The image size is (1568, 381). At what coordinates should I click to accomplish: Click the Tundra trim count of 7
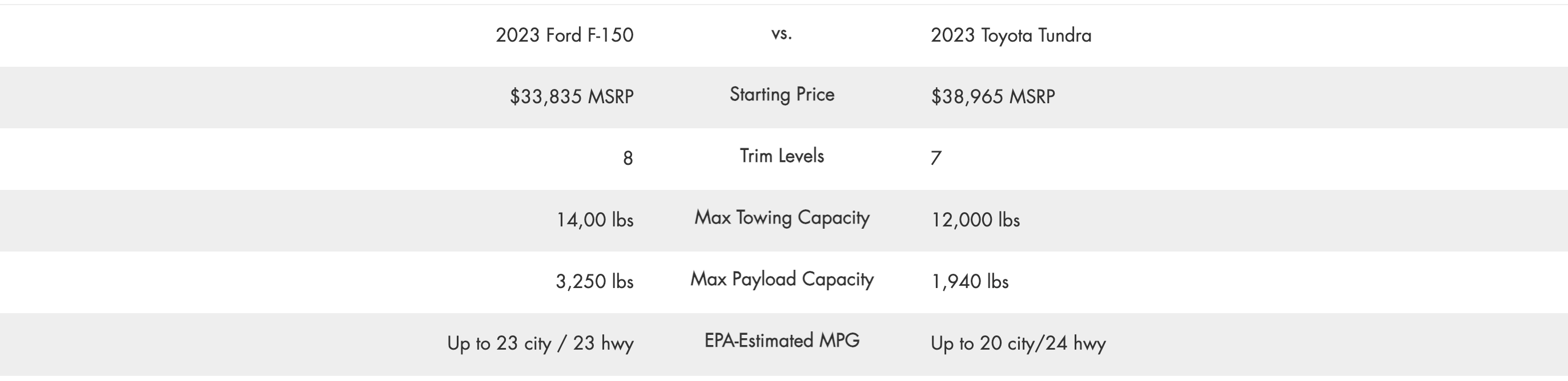pyautogui.click(x=936, y=159)
